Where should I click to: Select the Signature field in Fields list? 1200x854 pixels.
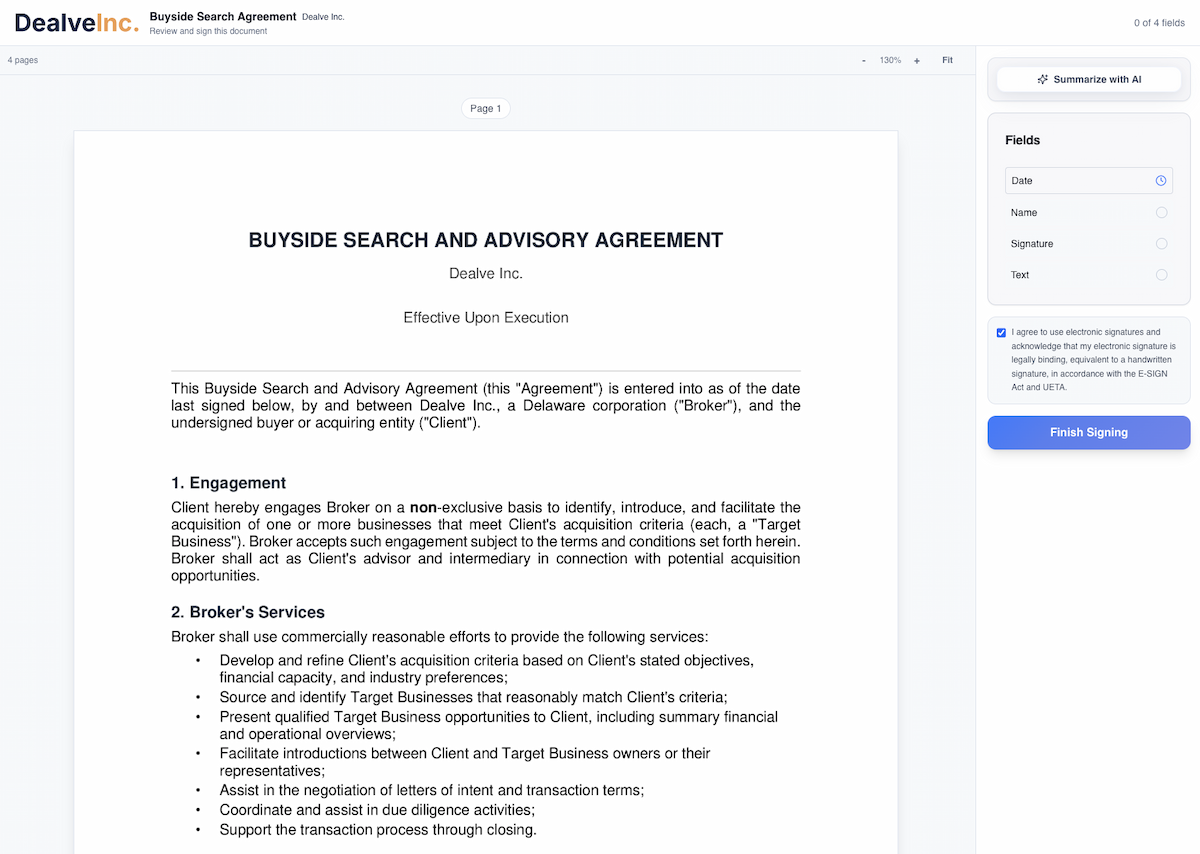(x=1089, y=243)
